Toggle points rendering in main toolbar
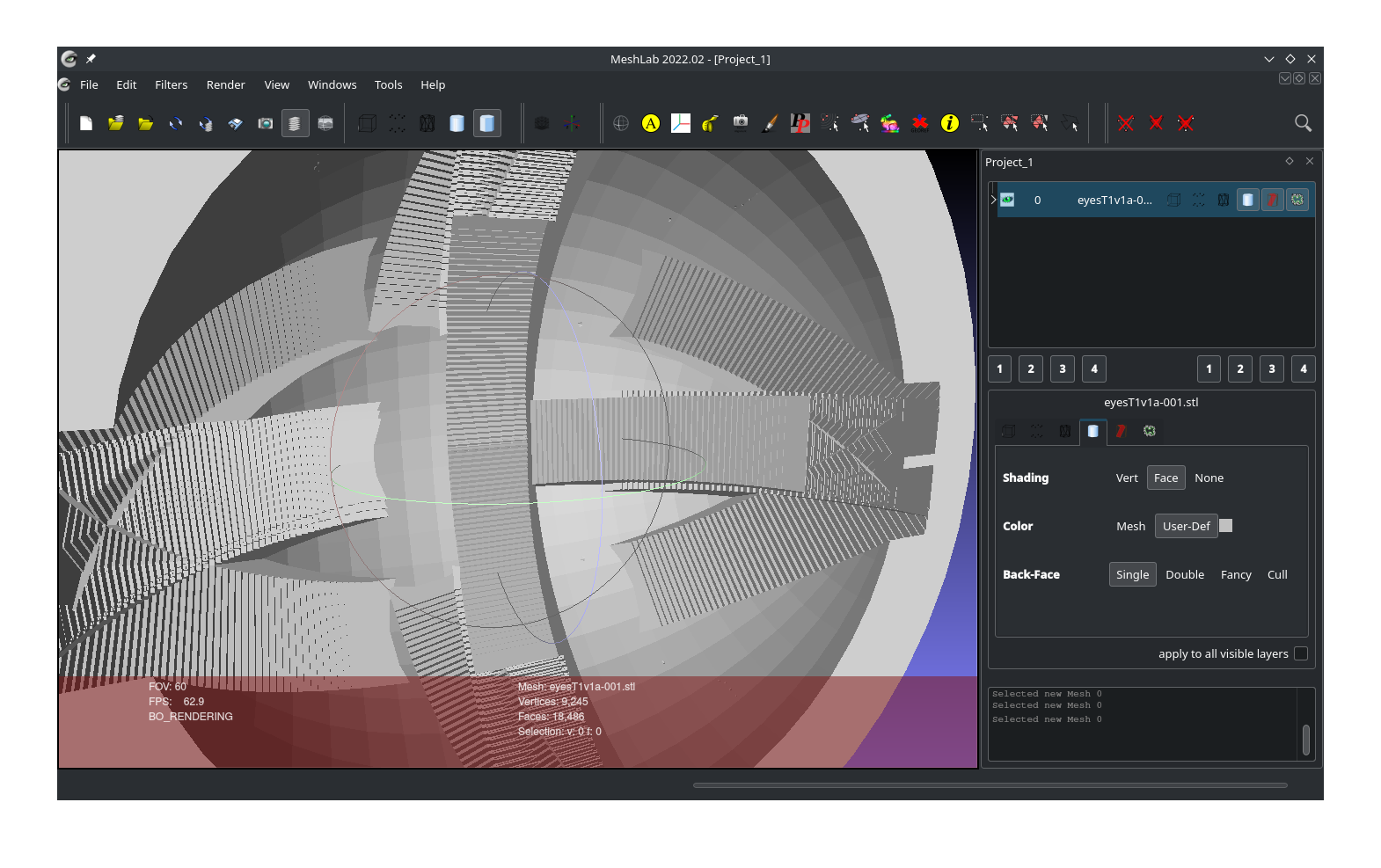 point(398,123)
